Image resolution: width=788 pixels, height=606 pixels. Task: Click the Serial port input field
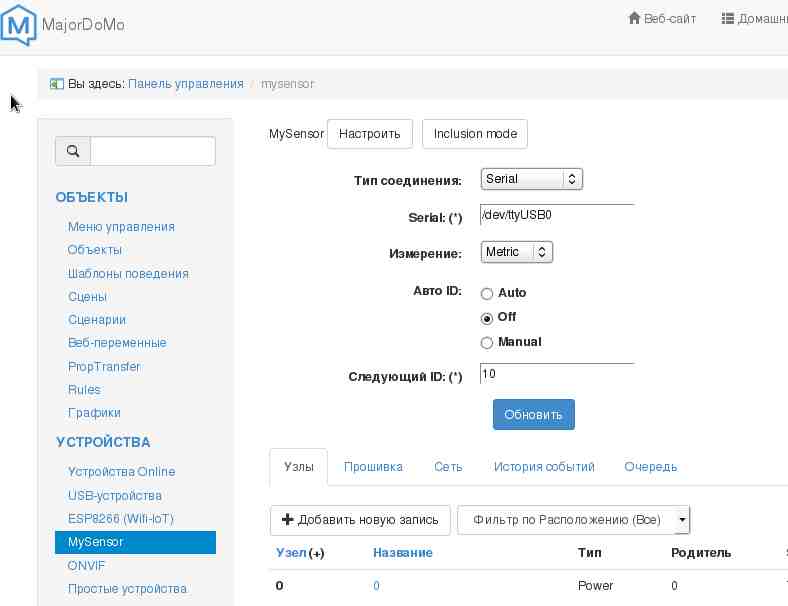(x=557, y=215)
